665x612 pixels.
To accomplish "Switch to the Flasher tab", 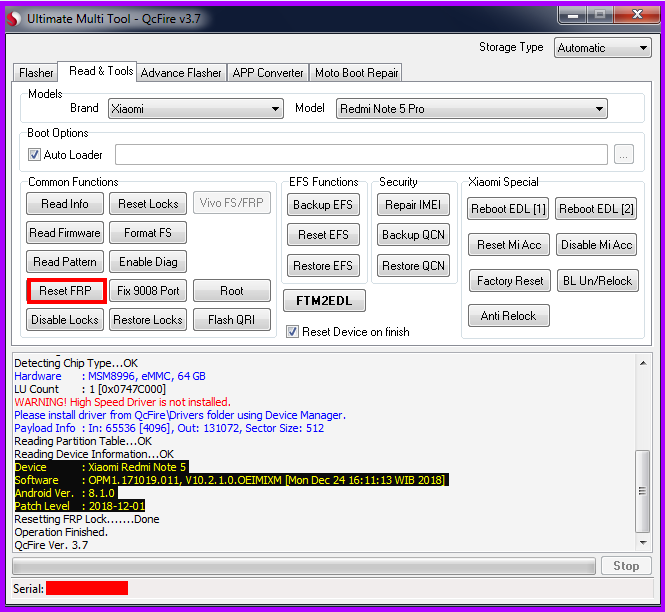I will pos(36,73).
